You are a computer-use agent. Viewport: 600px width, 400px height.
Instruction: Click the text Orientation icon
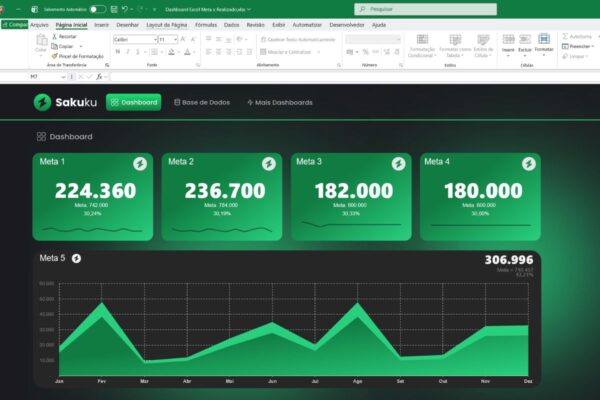coord(240,39)
